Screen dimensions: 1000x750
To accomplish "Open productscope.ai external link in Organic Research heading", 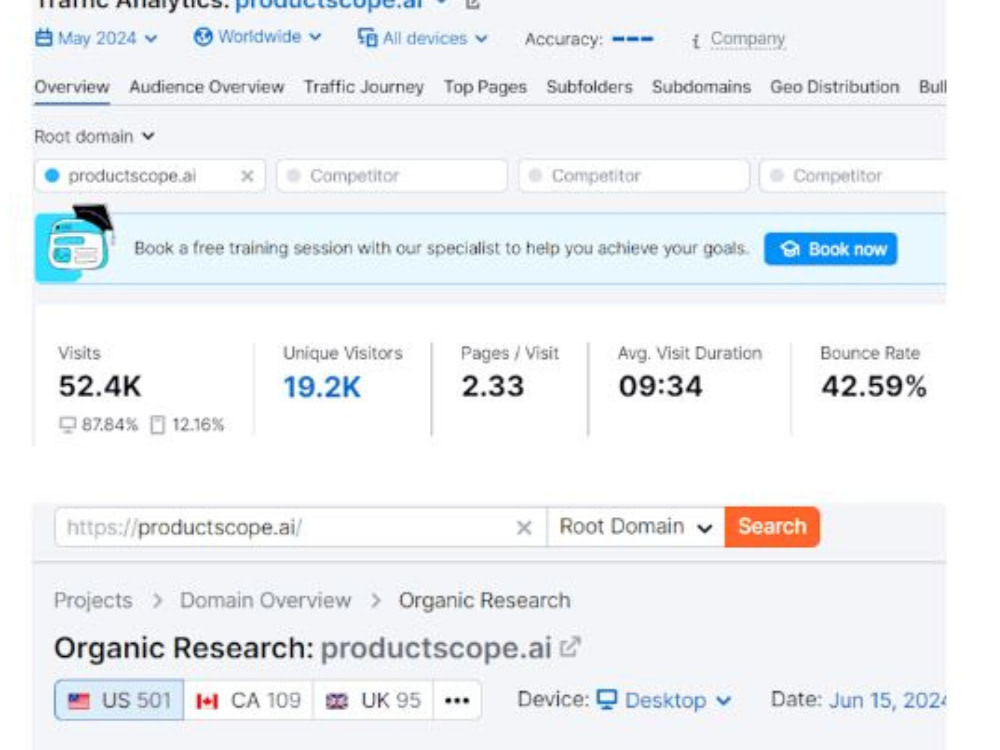I will click(x=570, y=647).
